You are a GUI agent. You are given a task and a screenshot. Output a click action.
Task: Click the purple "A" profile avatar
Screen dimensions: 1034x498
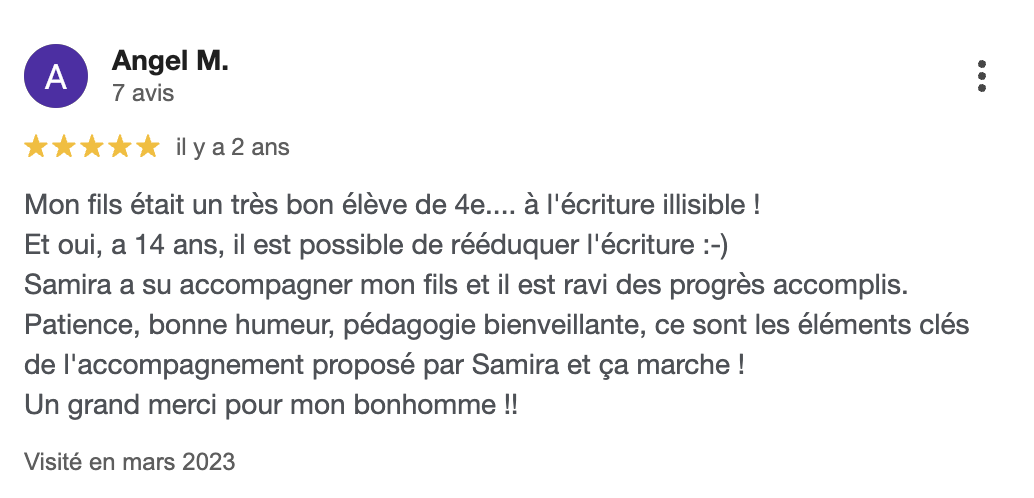pyautogui.click(x=56, y=77)
